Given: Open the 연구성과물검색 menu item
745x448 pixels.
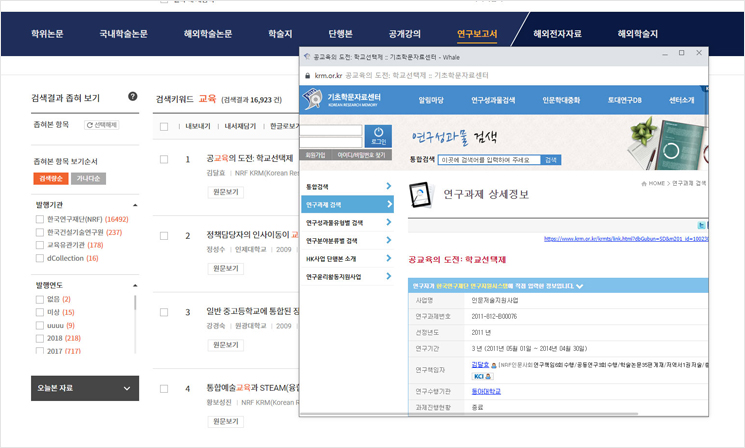Looking at the screenshot, I should (x=493, y=100).
